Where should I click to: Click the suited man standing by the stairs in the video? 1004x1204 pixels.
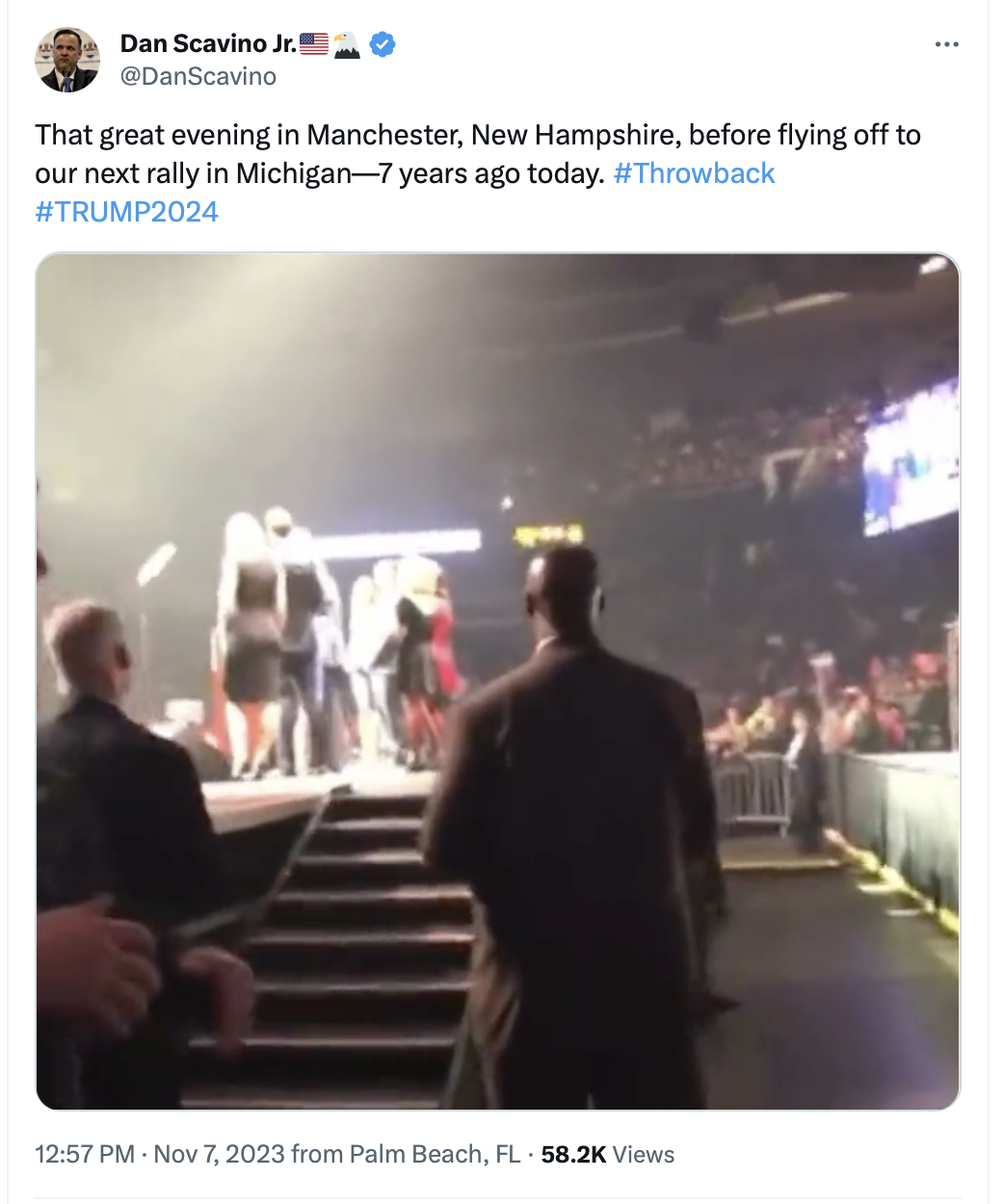tap(578, 828)
